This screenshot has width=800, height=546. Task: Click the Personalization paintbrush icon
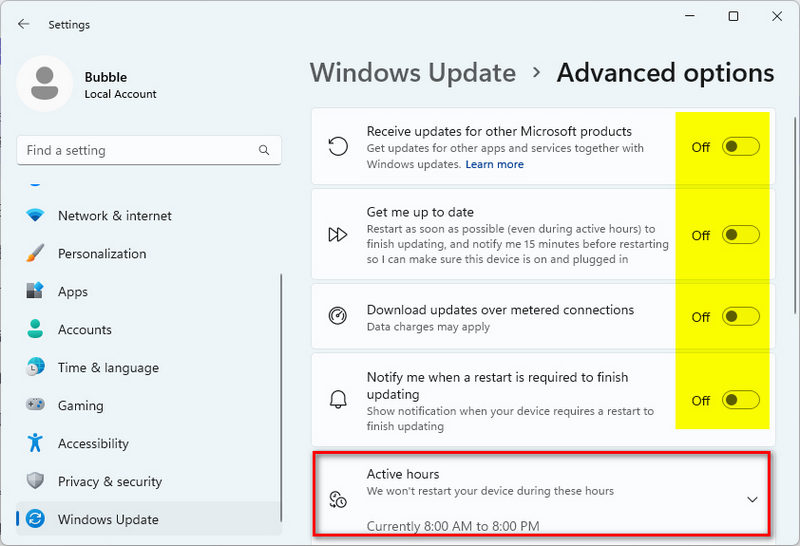tap(35, 253)
